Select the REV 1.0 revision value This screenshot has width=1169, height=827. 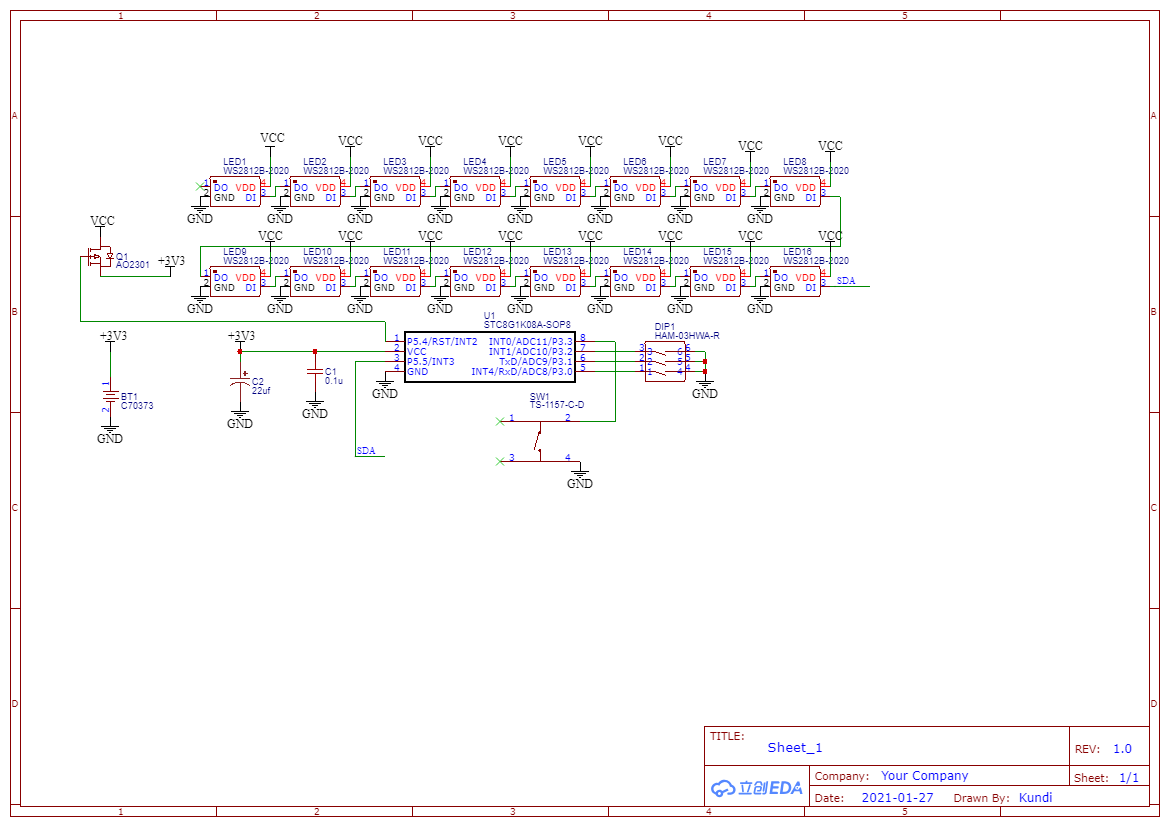pyautogui.click(x=1122, y=749)
